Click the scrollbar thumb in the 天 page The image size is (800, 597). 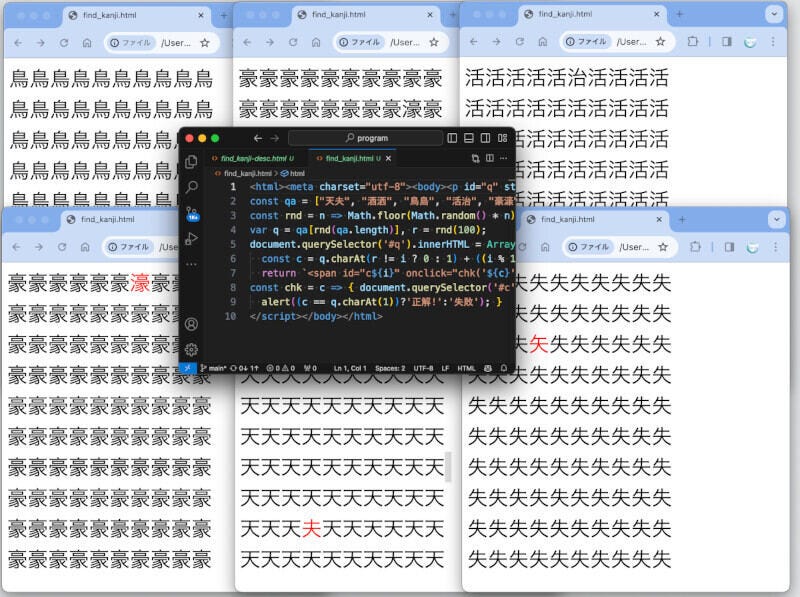click(x=447, y=466)
